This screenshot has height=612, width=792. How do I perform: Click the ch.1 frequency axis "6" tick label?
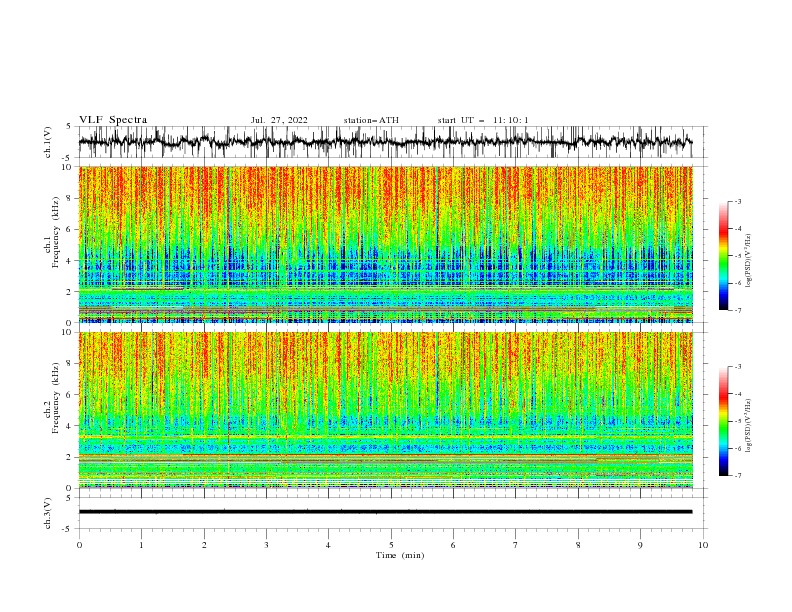point(69,229)
